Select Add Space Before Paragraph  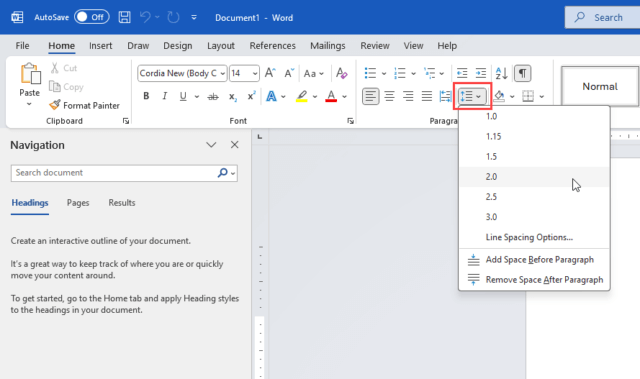[534, 259]
